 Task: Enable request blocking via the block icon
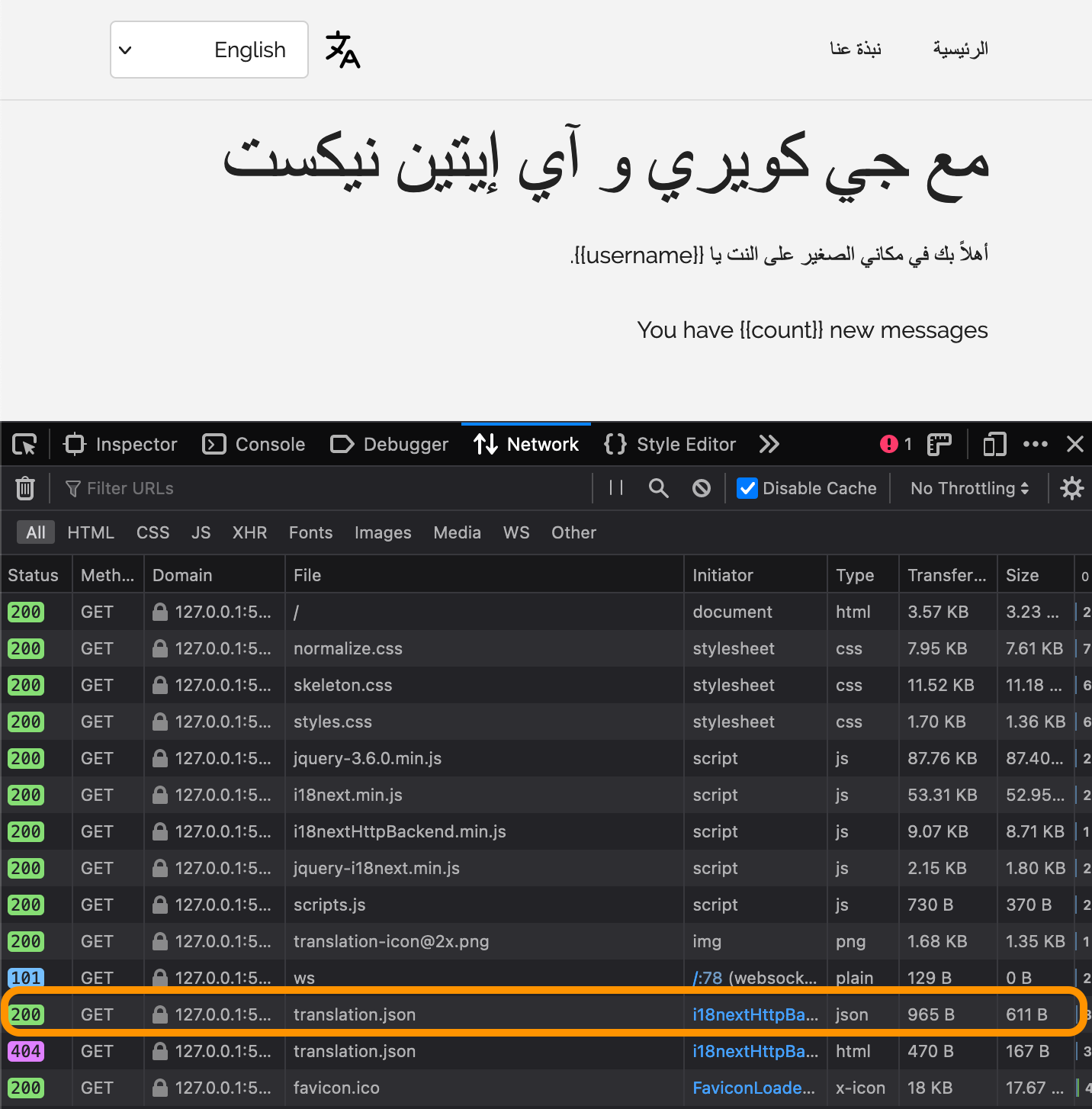(x=701, y=488)
